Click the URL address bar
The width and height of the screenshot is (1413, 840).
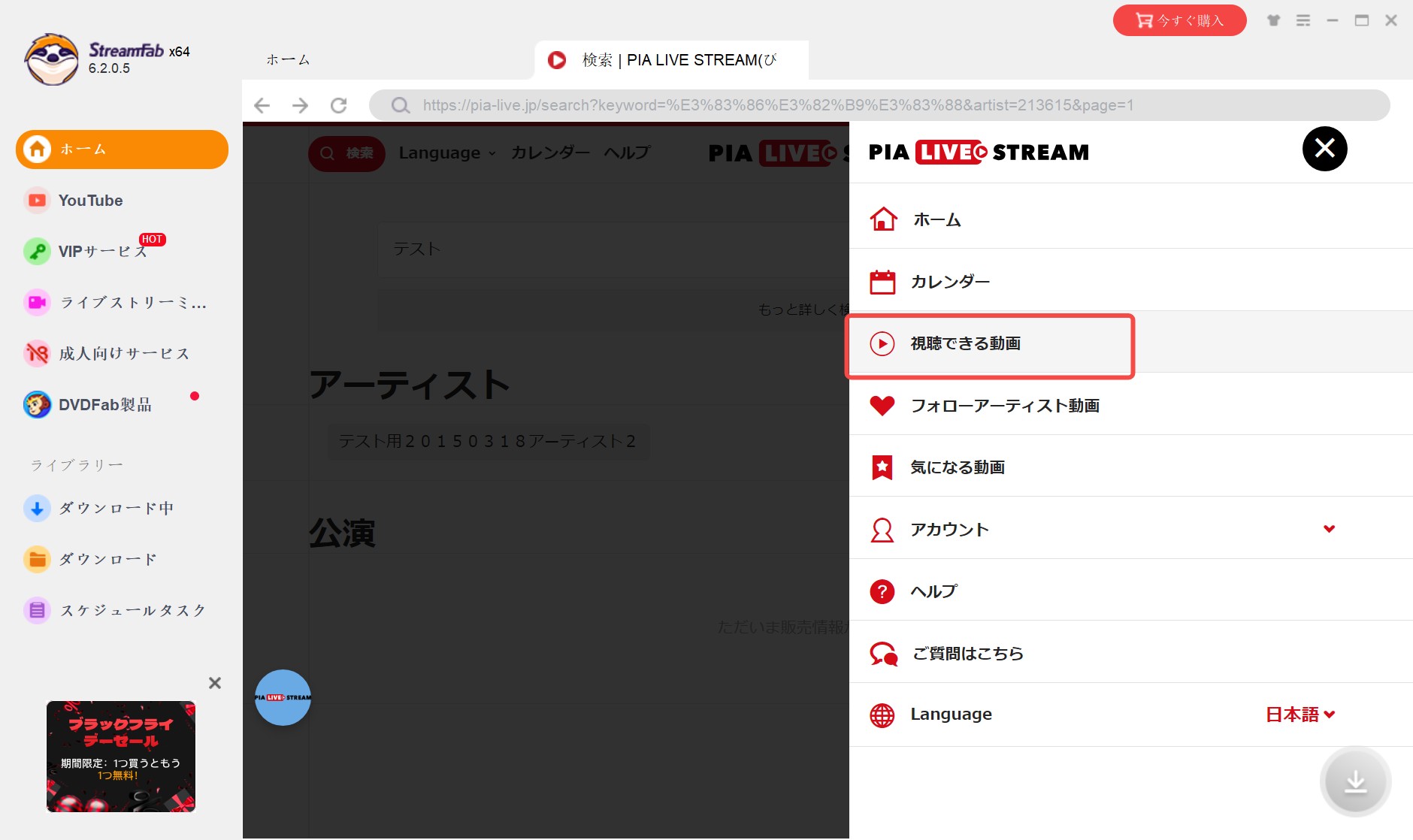[879, 105]
